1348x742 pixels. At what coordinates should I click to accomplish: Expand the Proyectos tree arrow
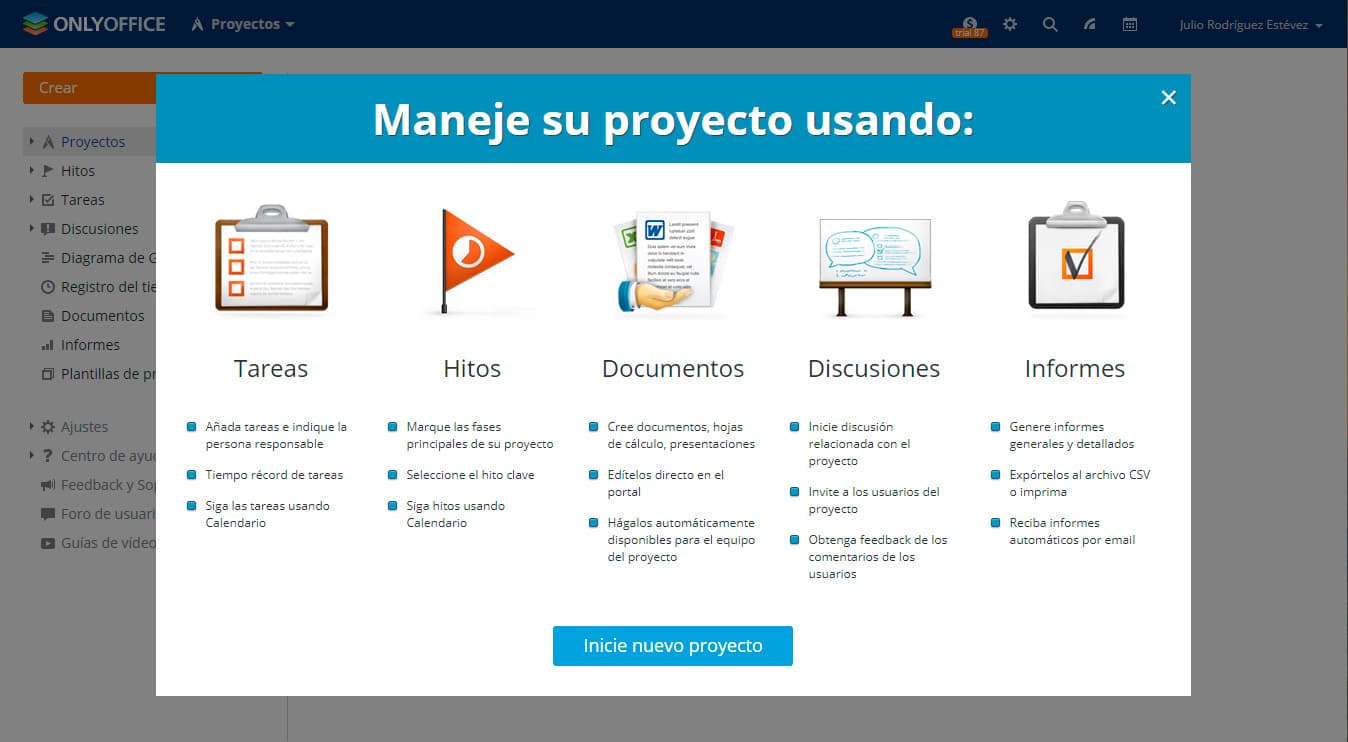coord(32,141)
